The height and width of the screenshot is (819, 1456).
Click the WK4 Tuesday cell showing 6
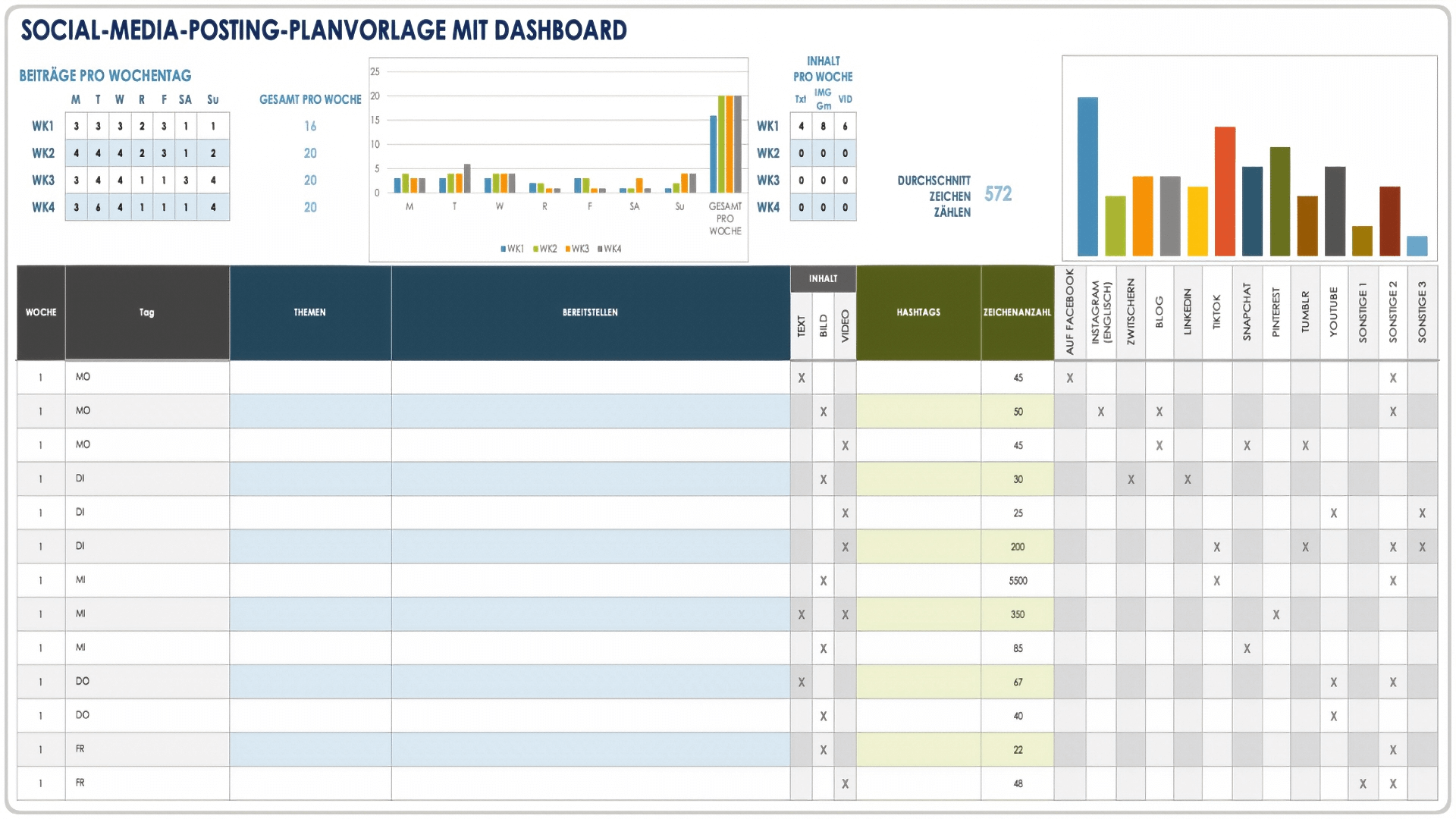click(x=98, y=207)
